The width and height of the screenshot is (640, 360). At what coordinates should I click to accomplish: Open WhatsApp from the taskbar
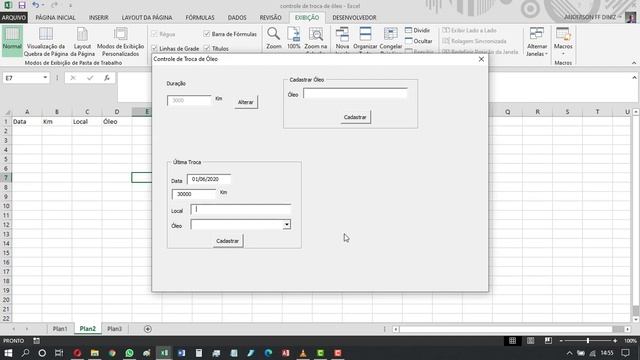pos(129,353)
